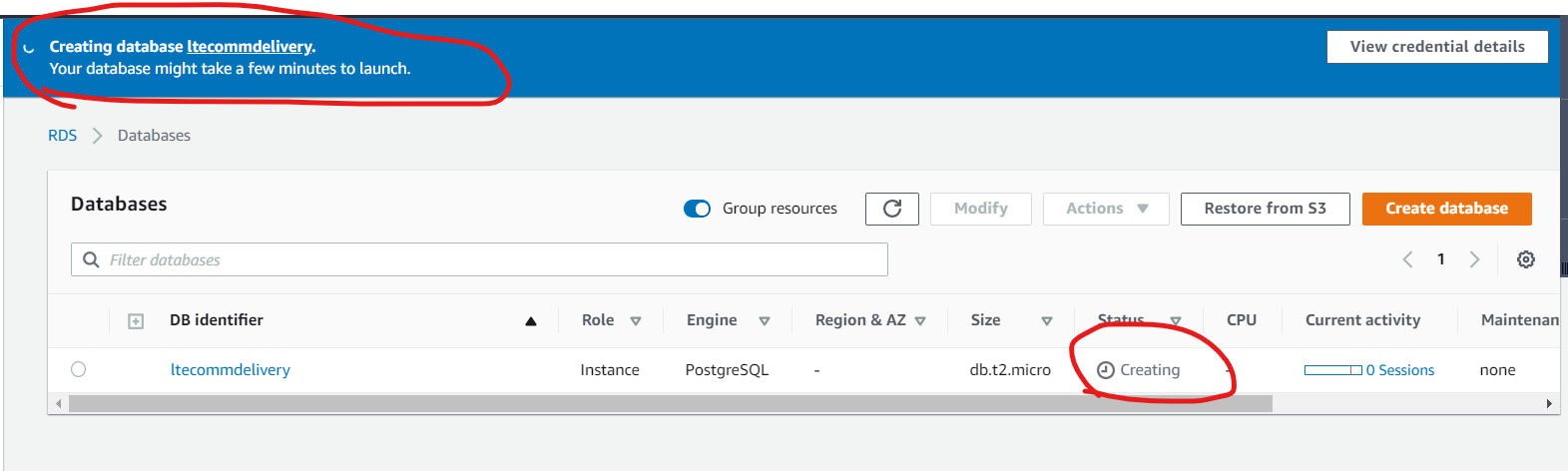The width and height of the screenshot is (1568, 471).
Task: Click the Creating status text
Action: 1150,370
